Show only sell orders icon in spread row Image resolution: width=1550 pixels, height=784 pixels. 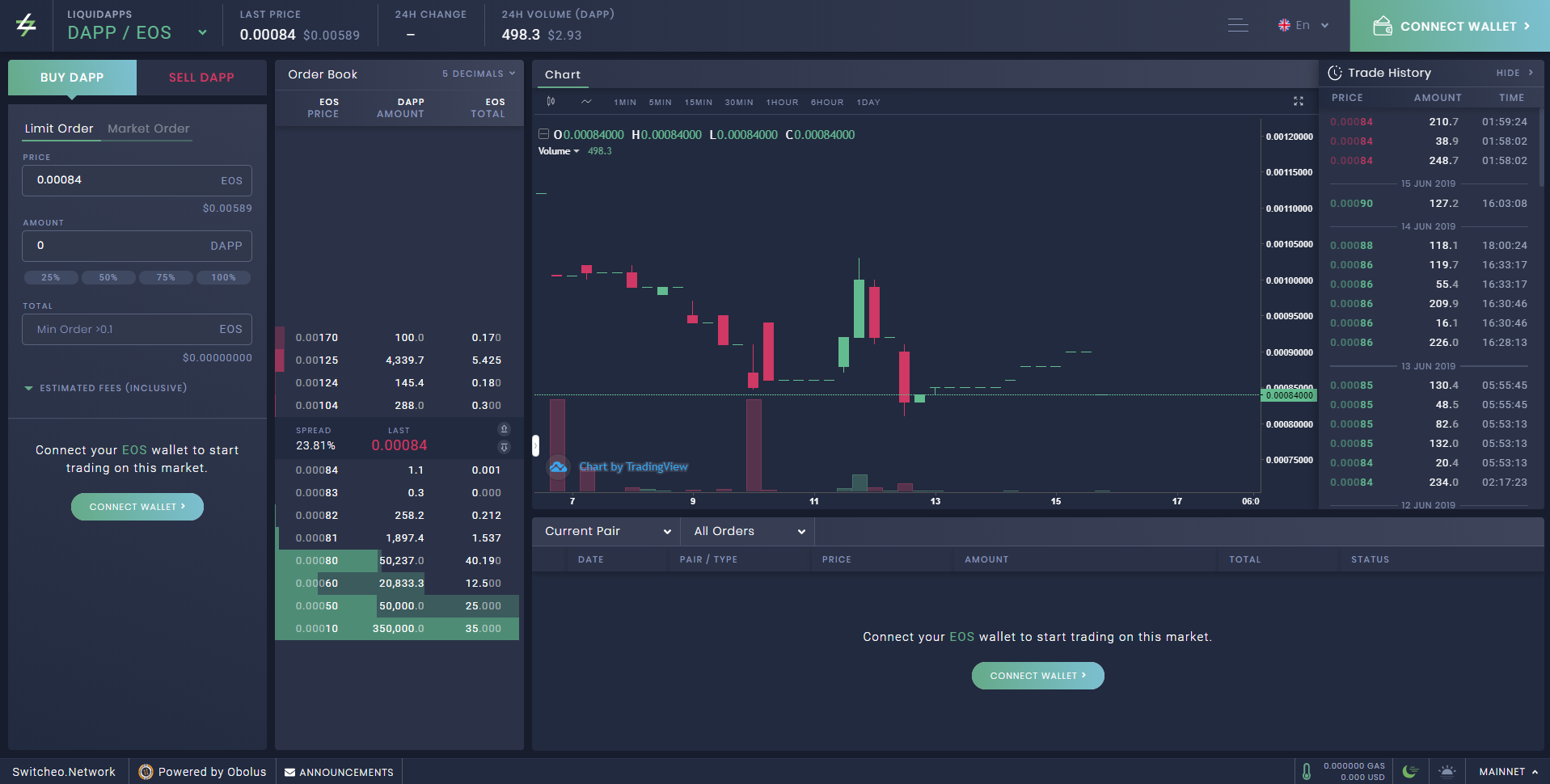coord(504,429)
